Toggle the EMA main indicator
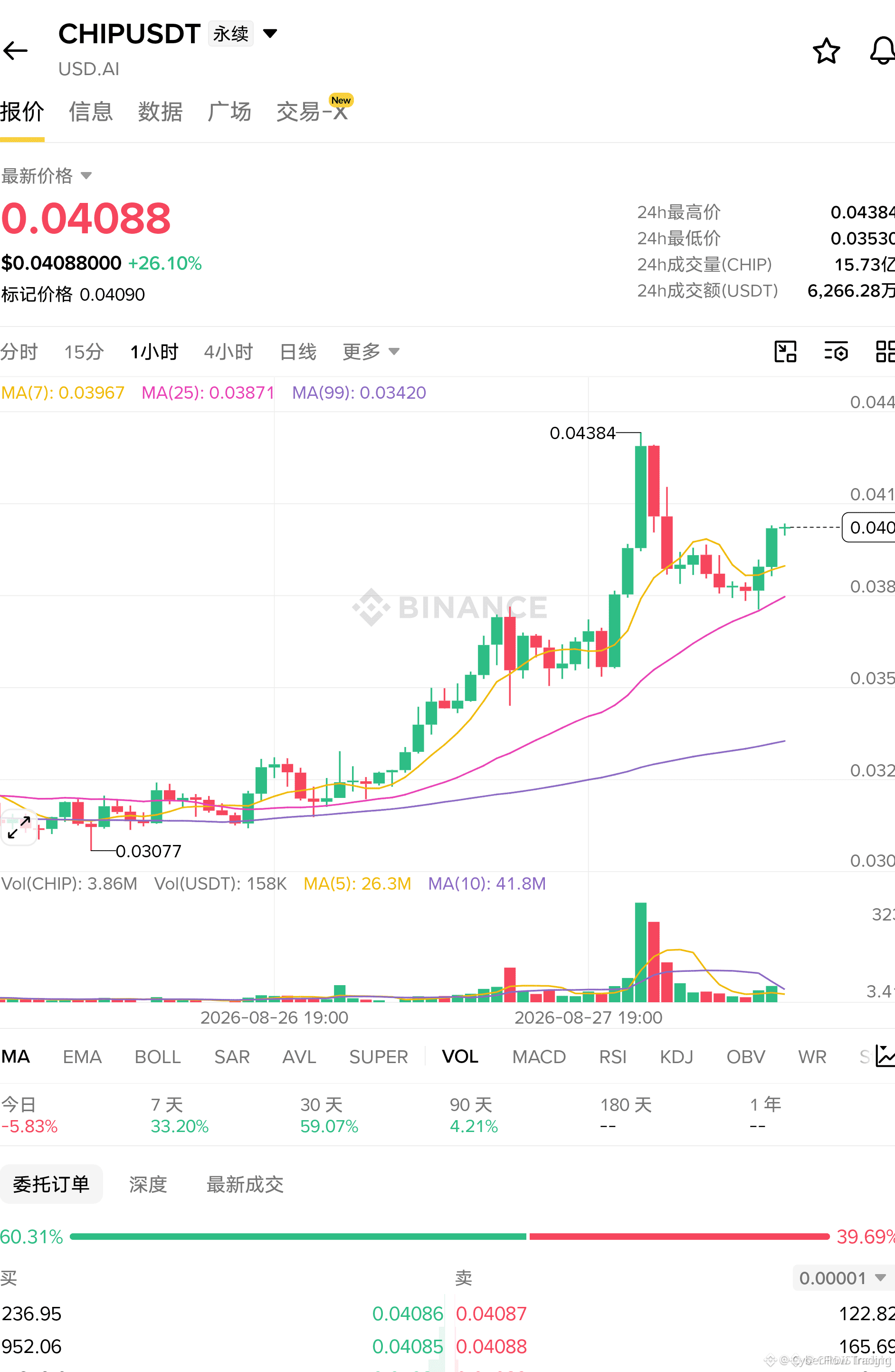895x1372 pixels. (x=82, y=1056)
